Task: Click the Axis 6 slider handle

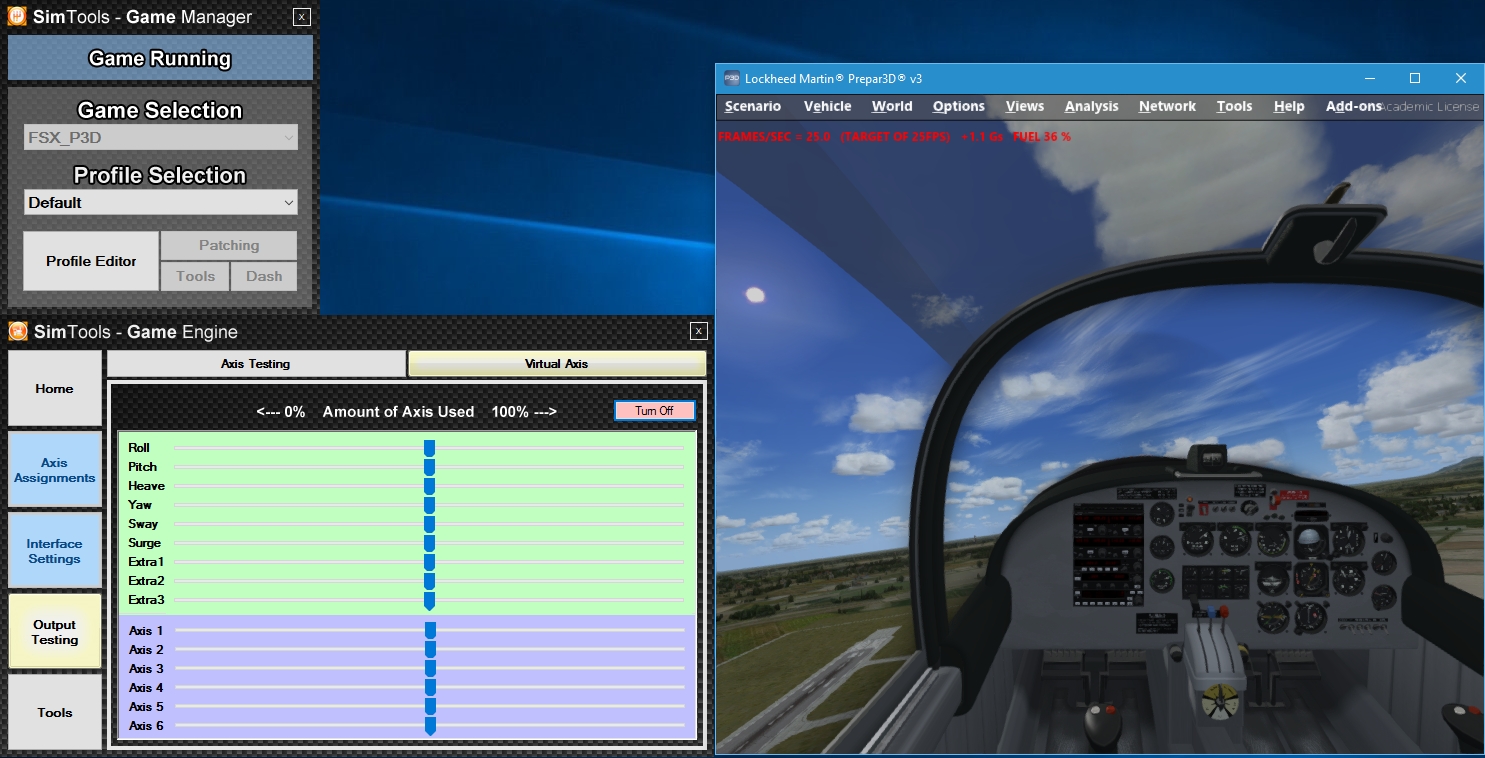Action: click(x=430, y=726)
